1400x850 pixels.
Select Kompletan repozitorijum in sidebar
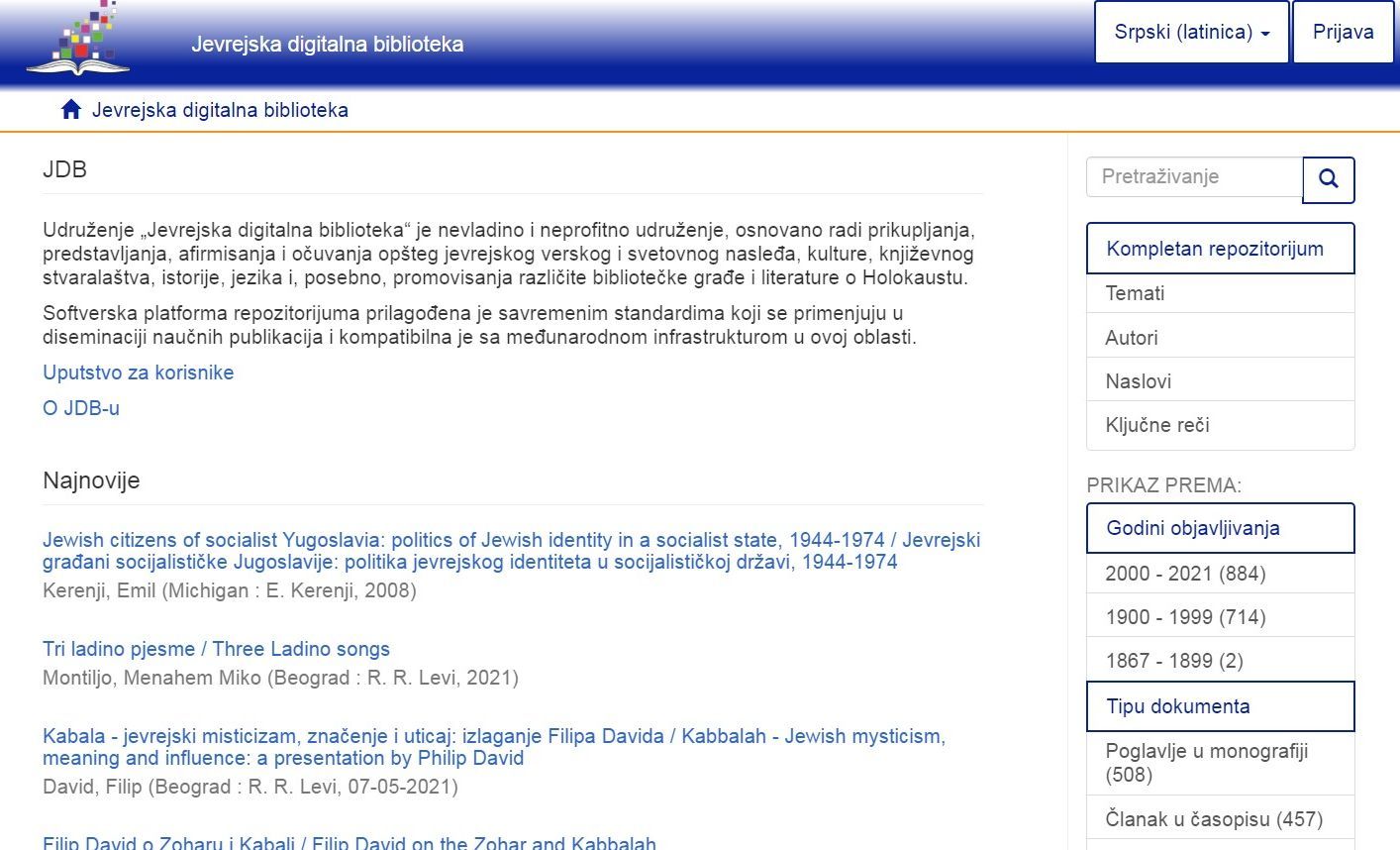[x=1219, y=249]
